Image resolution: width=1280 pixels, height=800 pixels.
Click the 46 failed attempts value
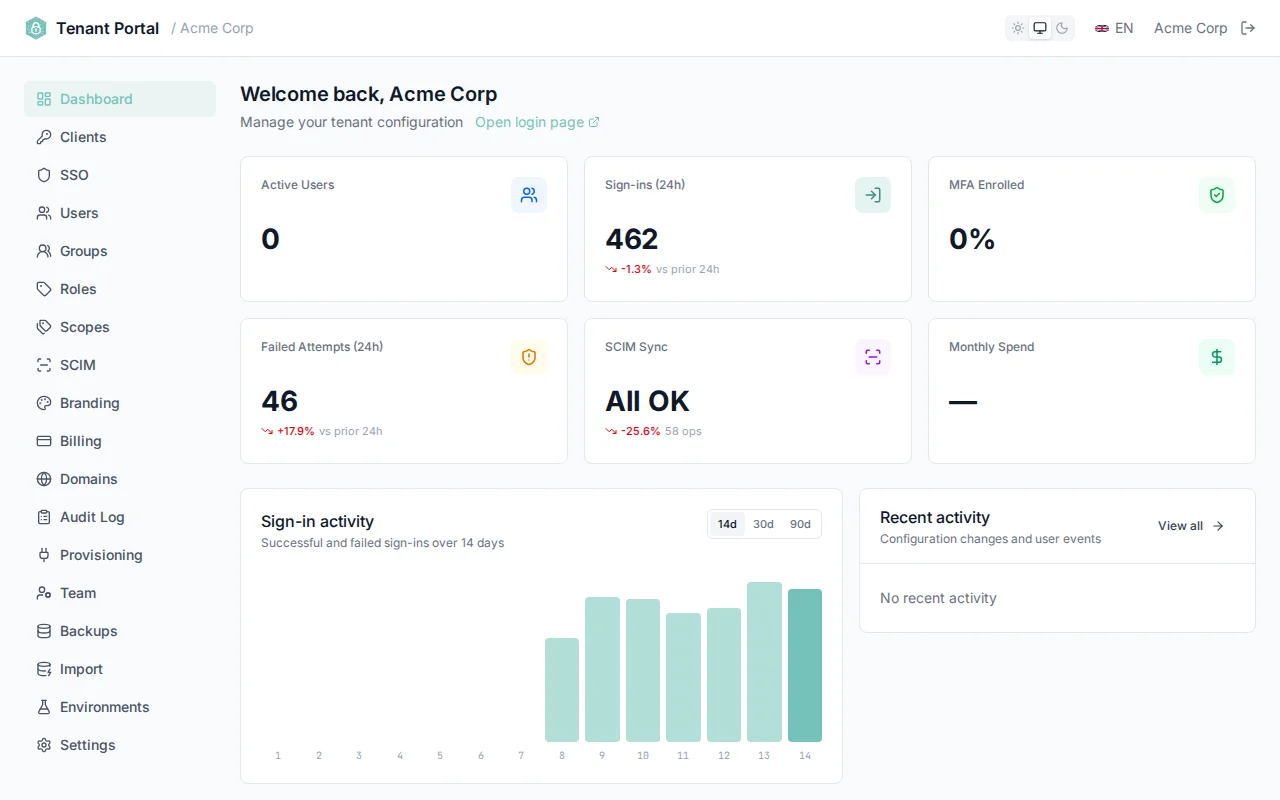(x=280, y=401)
